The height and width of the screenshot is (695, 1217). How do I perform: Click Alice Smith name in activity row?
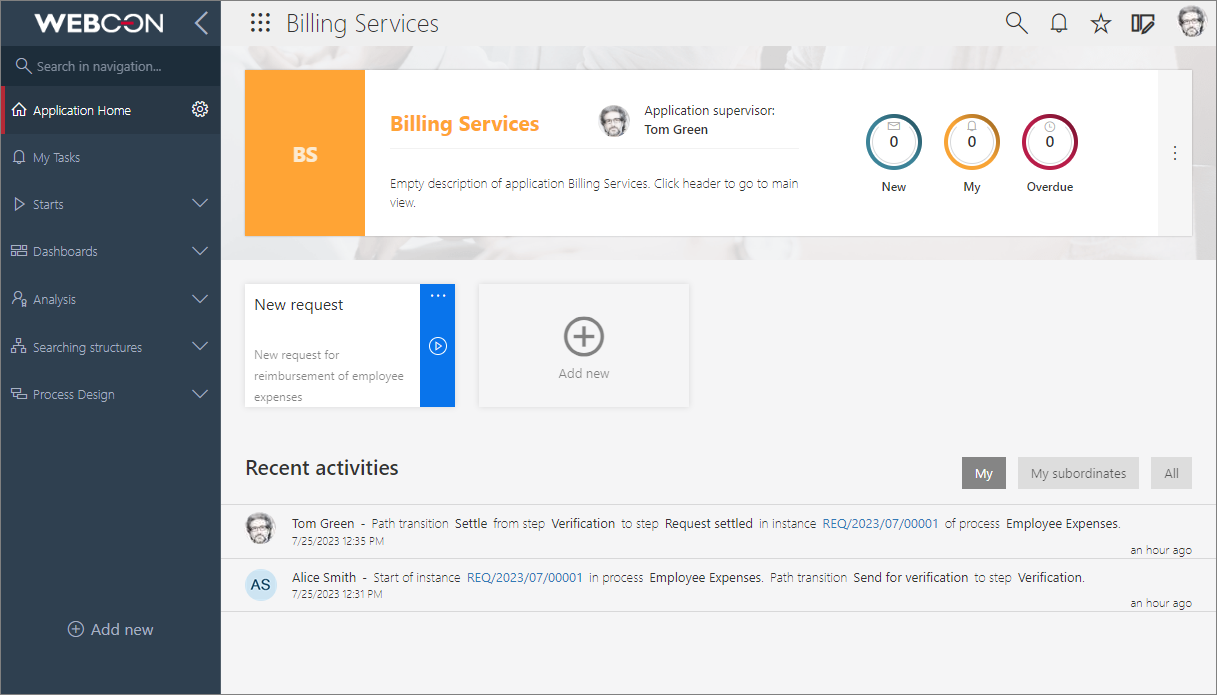(324, 577)
